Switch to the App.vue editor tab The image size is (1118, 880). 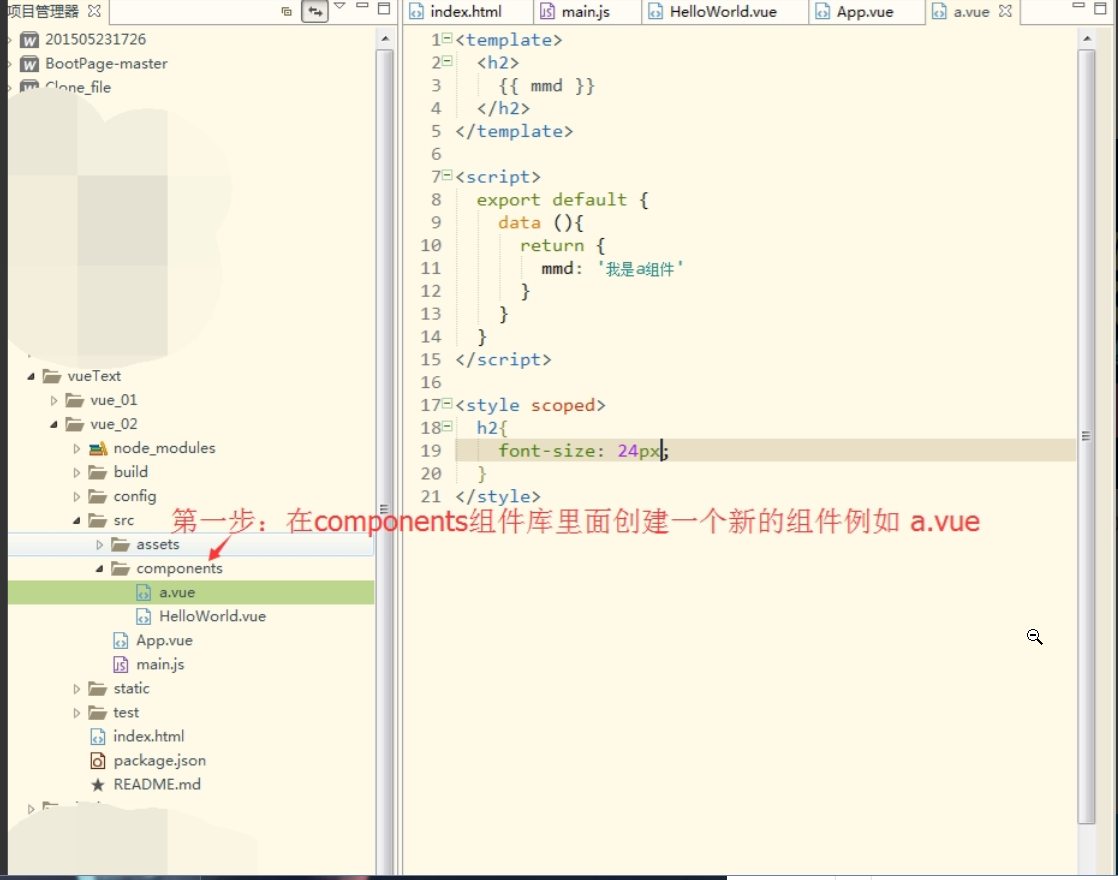(x=864, y=11)
